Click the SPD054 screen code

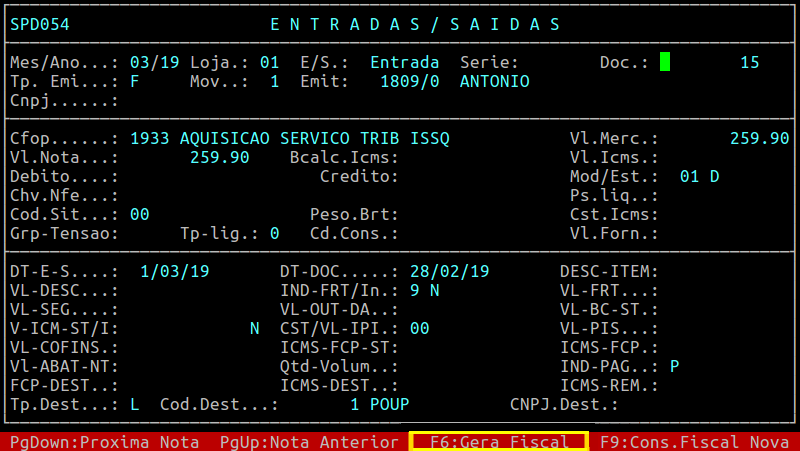tap(40, 24)
